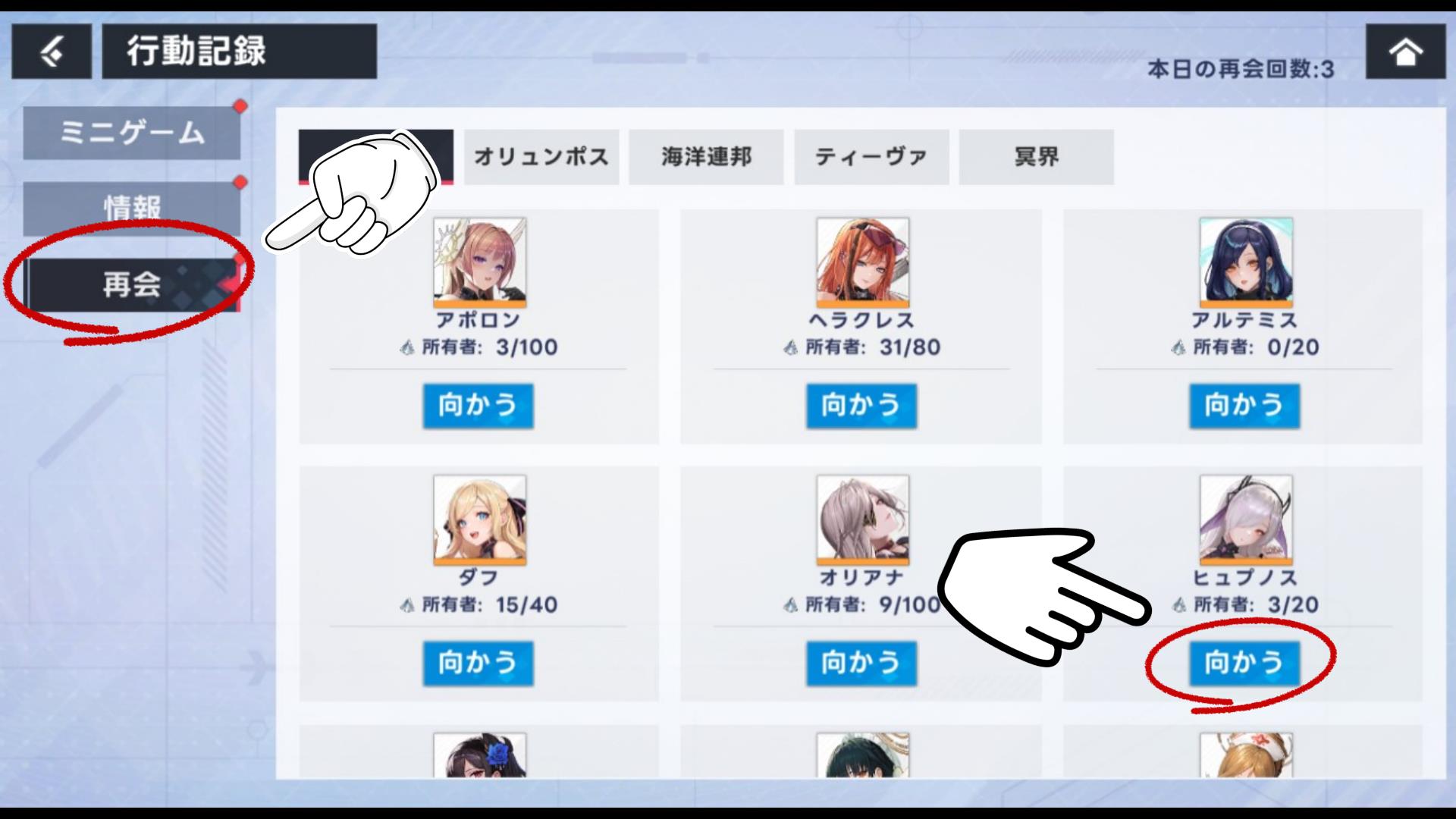Image resolution: width=1456 pixels, height=819 pixels.
Task: Open the 情報 side tab
Action: pos(132,209)
